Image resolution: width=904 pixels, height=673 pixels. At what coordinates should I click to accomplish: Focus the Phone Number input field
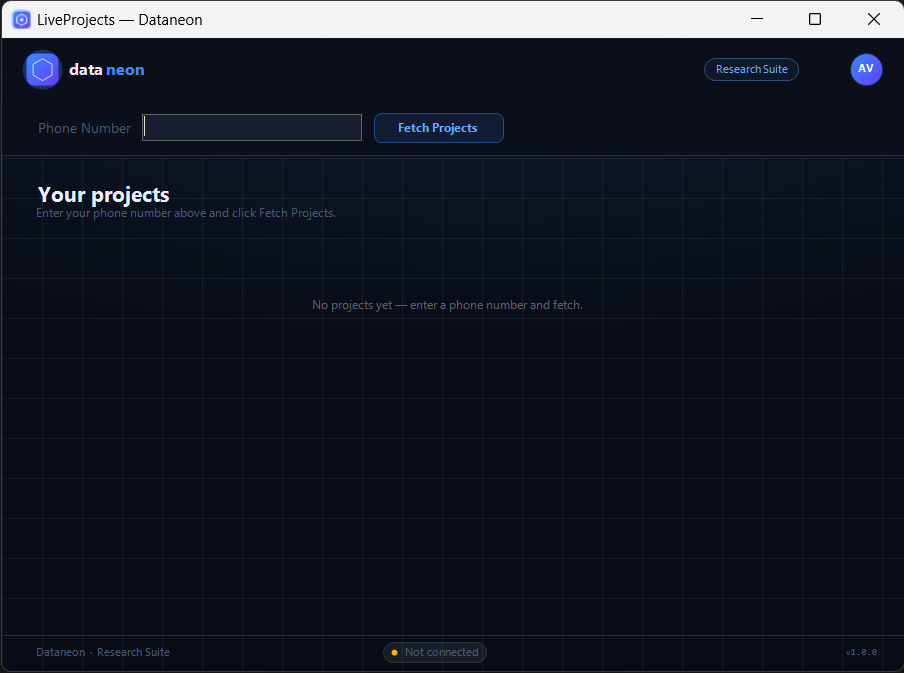252,127
